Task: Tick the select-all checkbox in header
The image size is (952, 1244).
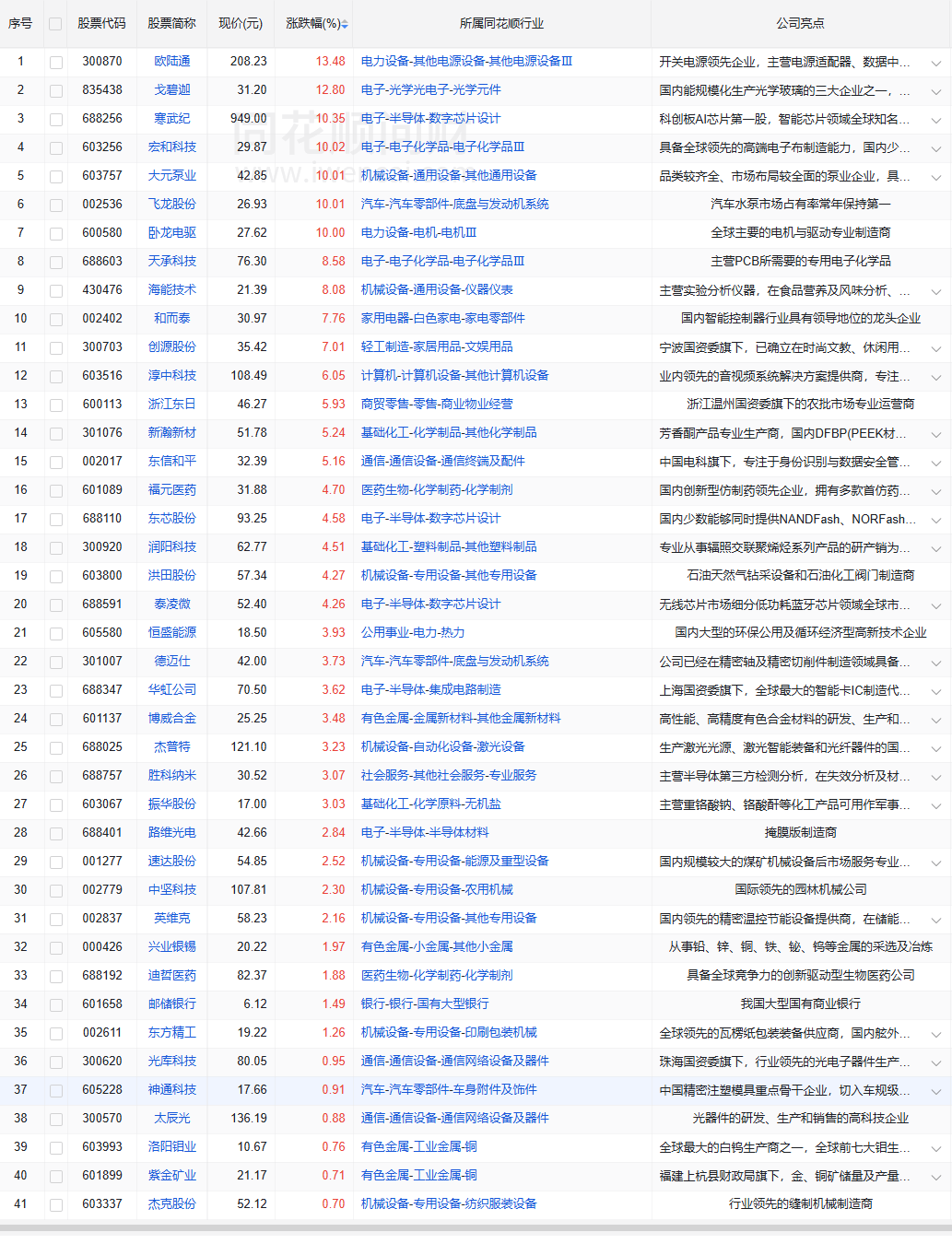Action: click(x=55, y=24)
